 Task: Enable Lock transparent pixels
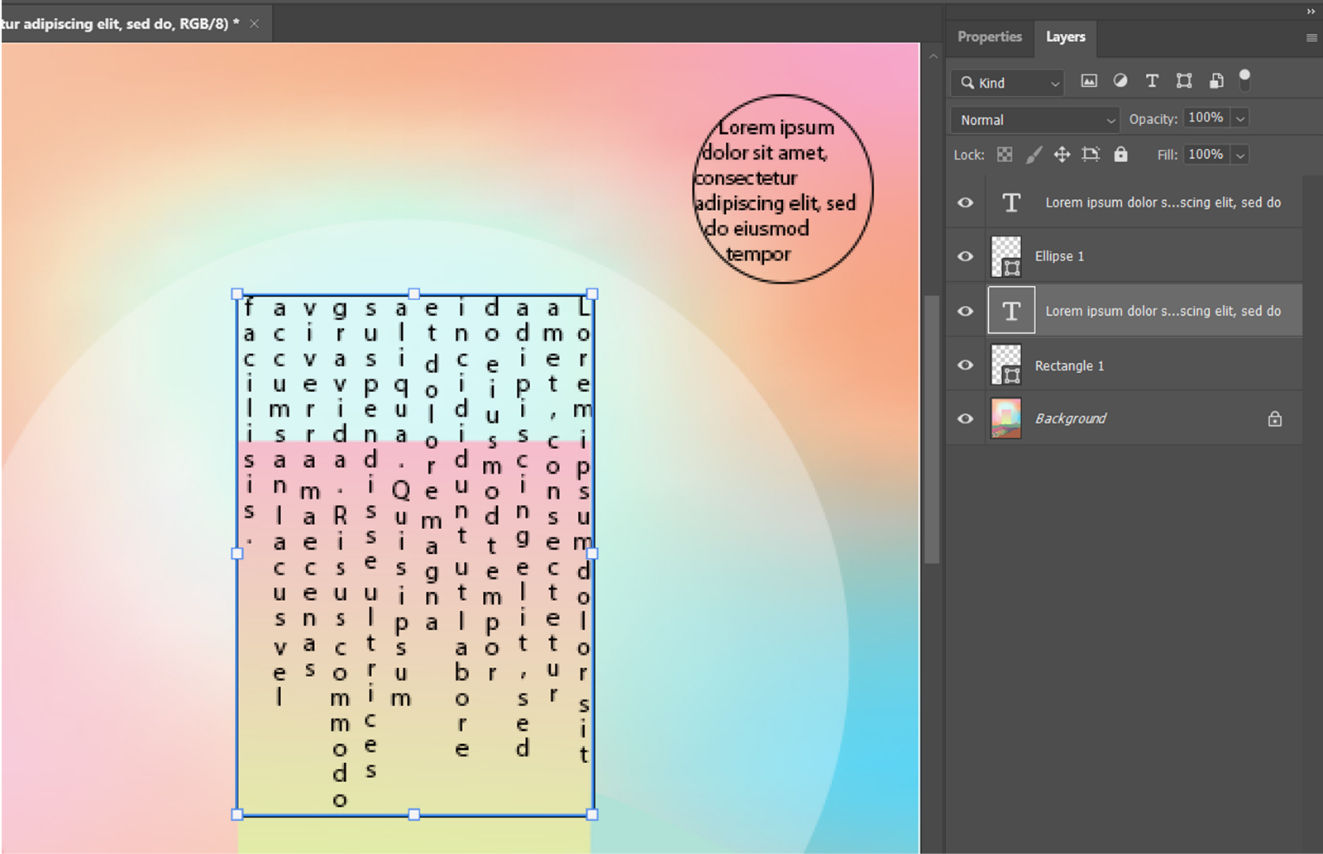1004,154
